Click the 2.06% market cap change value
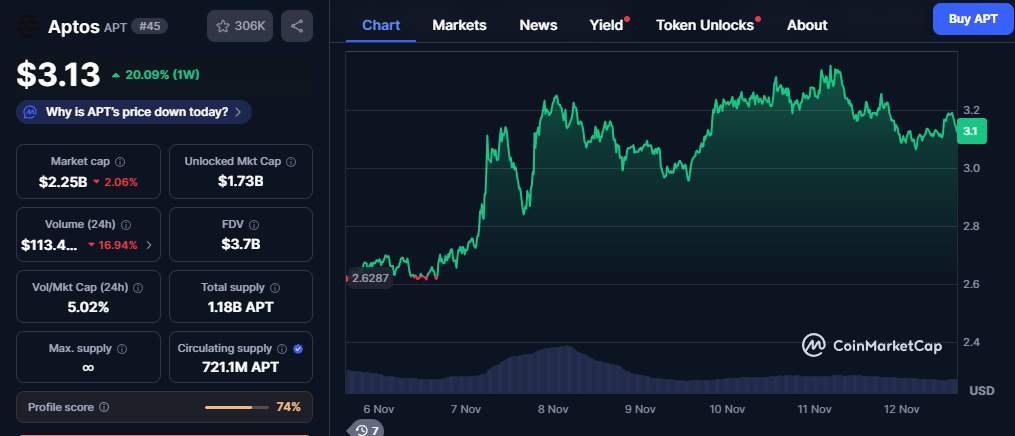 click(115, 182)
